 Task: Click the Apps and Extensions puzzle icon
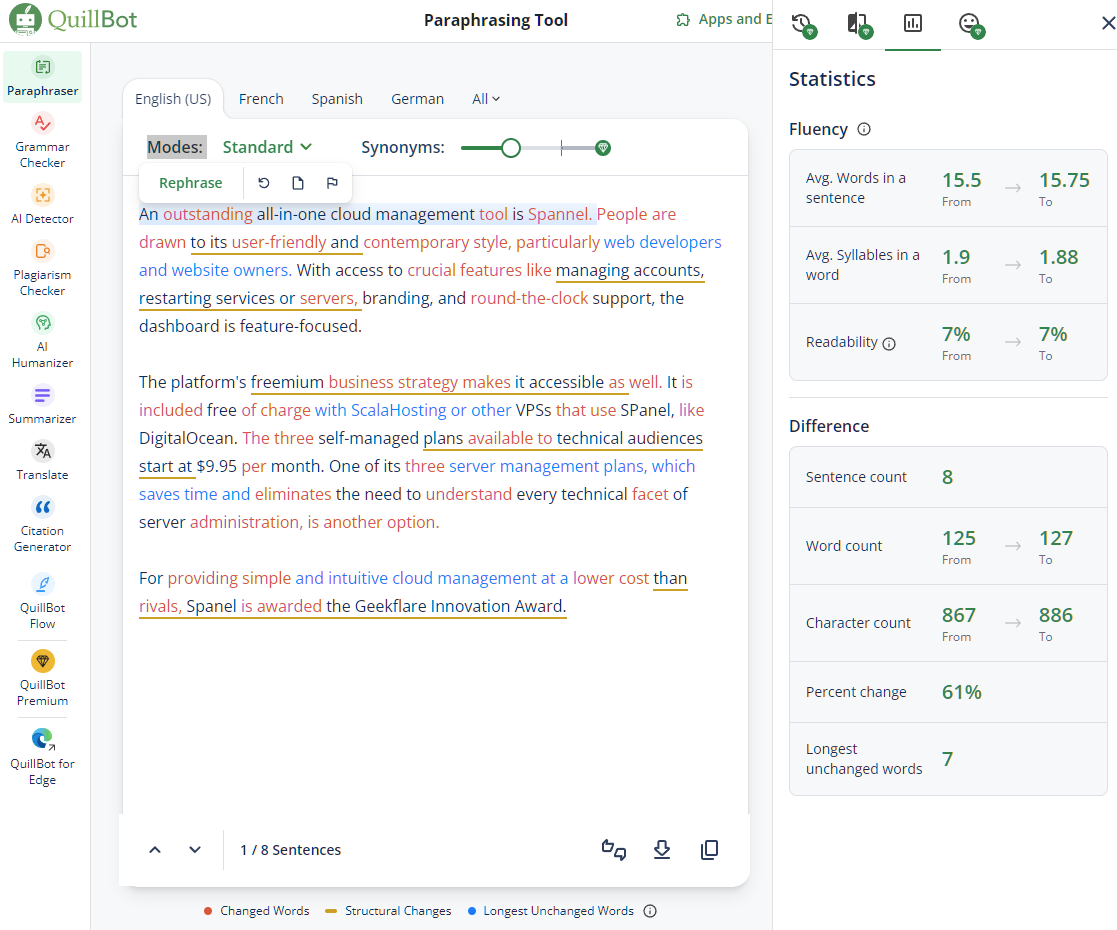[x=683, y=20]
